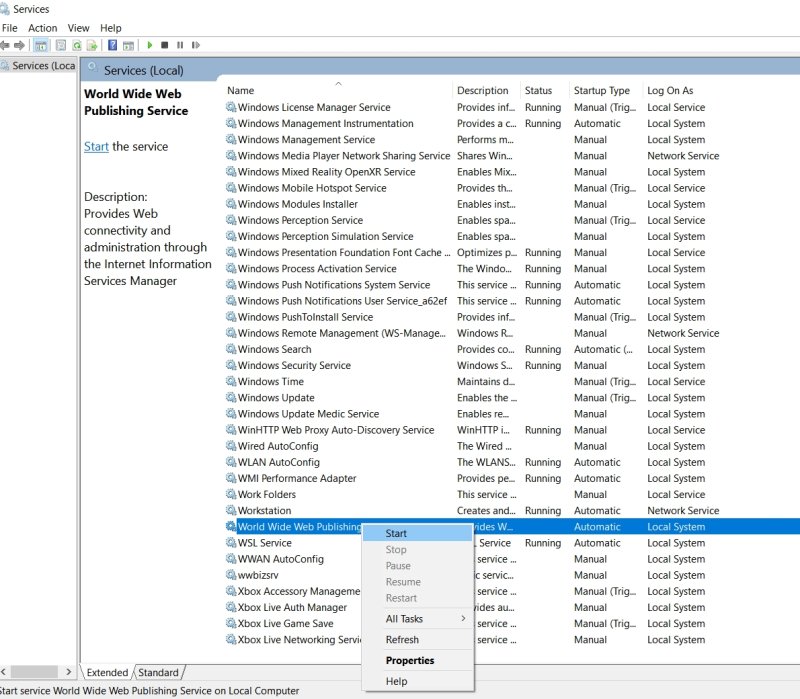
Task: Sort services by the Status column header
Action: coord(538,91)
